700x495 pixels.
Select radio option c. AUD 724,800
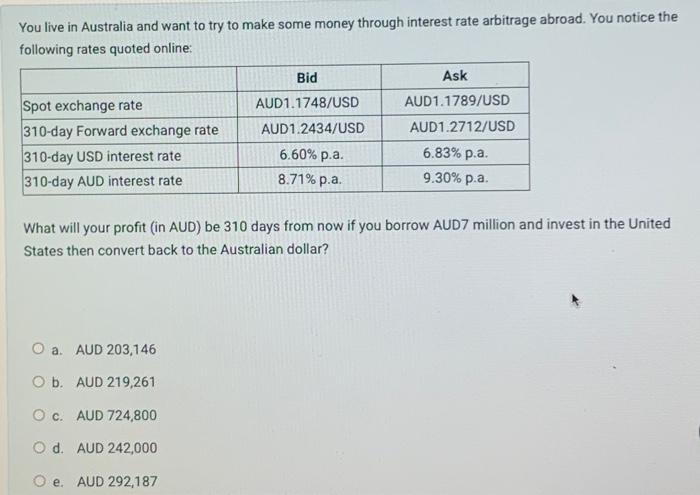pos(39,415)
